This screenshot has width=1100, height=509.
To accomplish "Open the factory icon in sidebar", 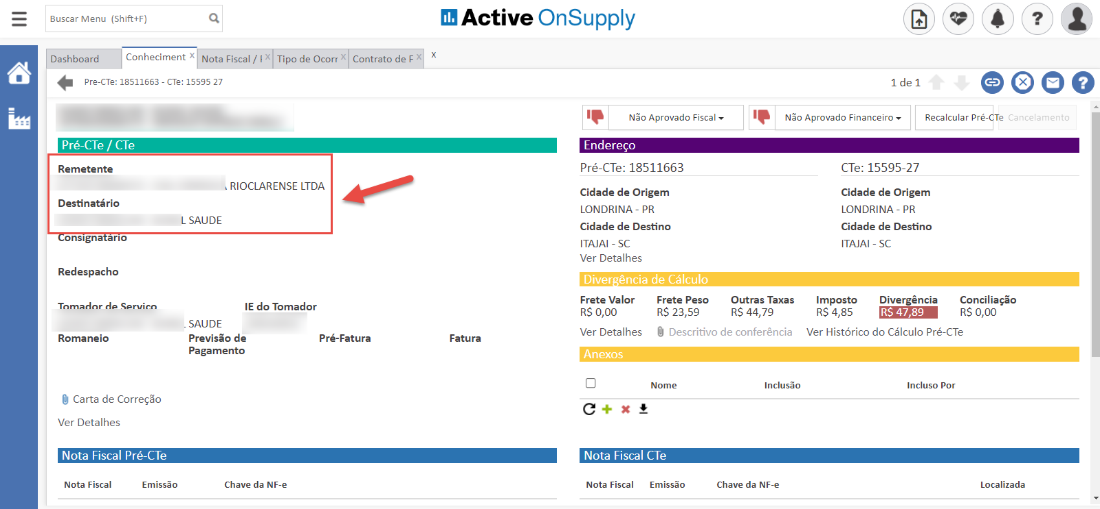I will (x=19, y=118).
